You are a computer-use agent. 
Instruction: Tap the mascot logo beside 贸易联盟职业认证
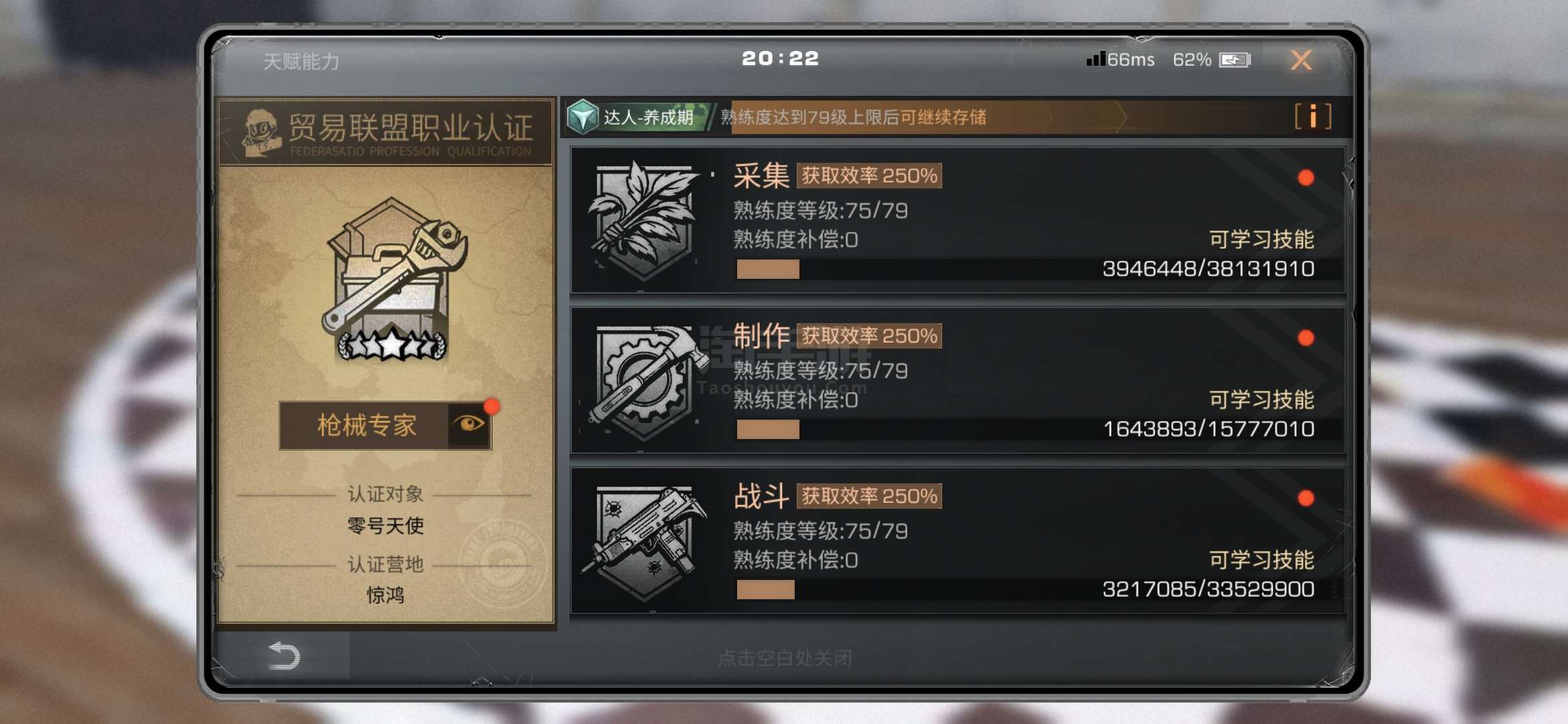click(261, 132)
